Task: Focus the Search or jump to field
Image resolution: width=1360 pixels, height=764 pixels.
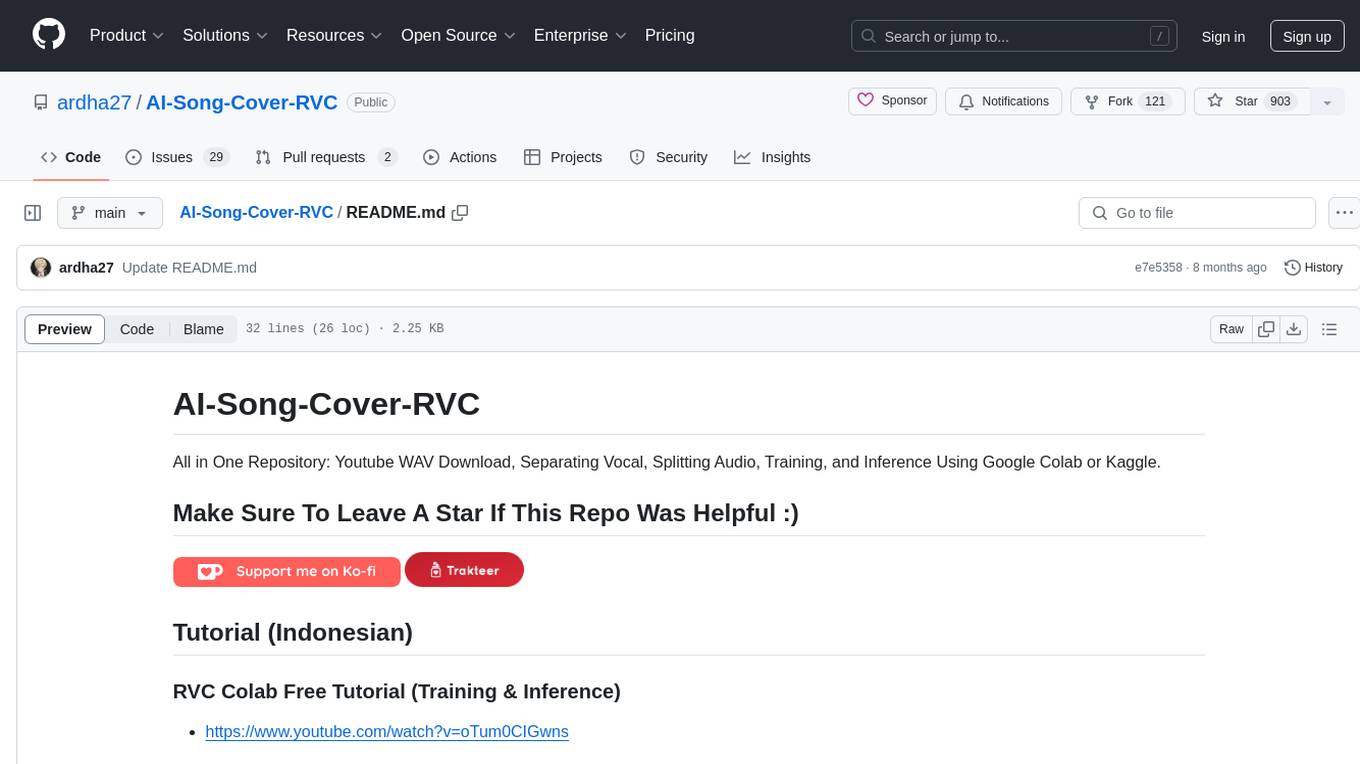Action: pos(1012,36)
